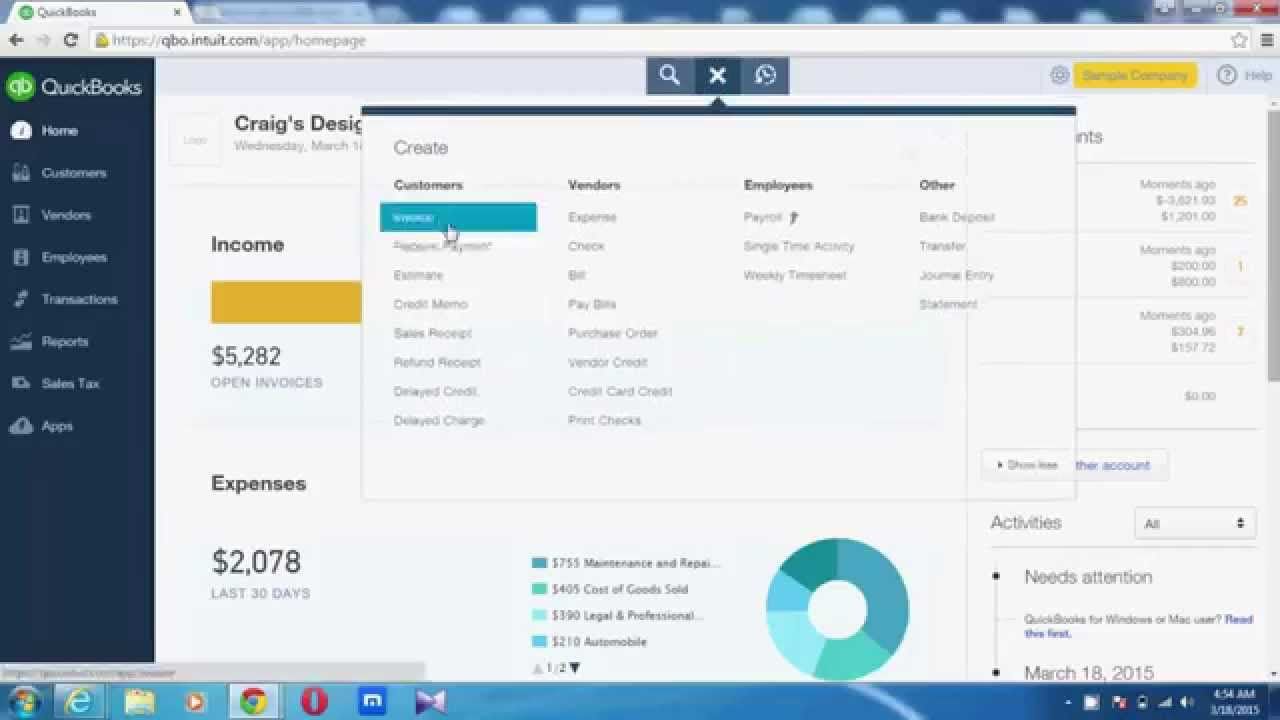The height and width of the screenshot is (720, 1280).
Task: Choose Refund Receipt under Customers
Action: pos(437,362)
